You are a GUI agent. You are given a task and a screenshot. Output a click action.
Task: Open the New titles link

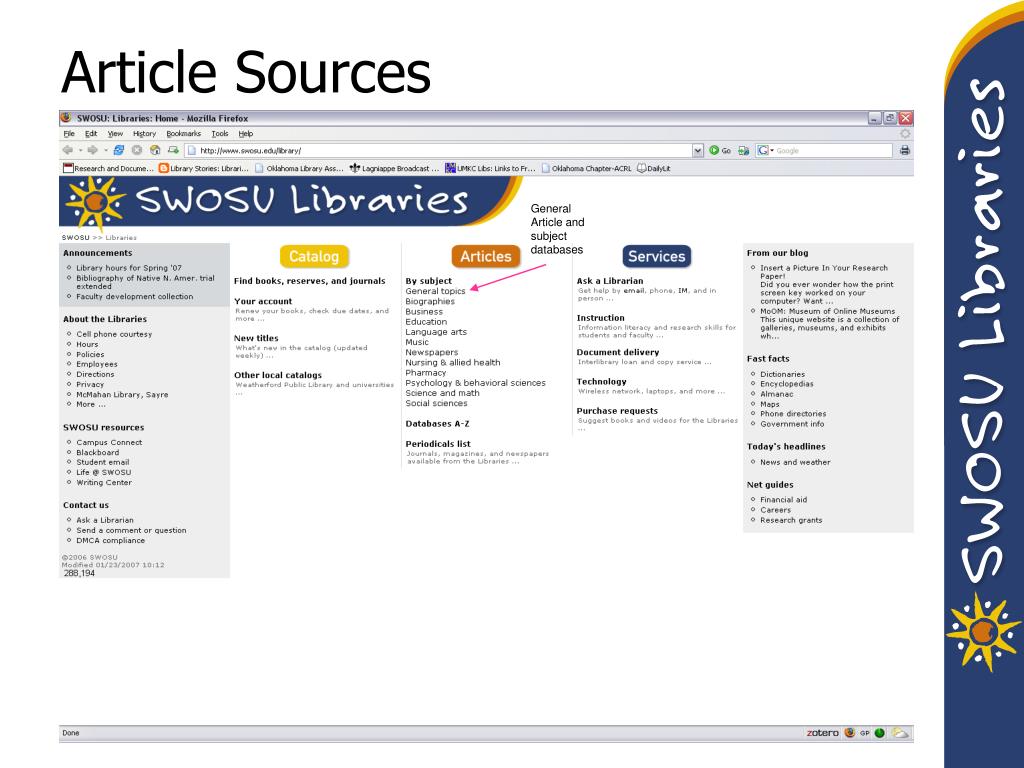(x=256, y=338)
